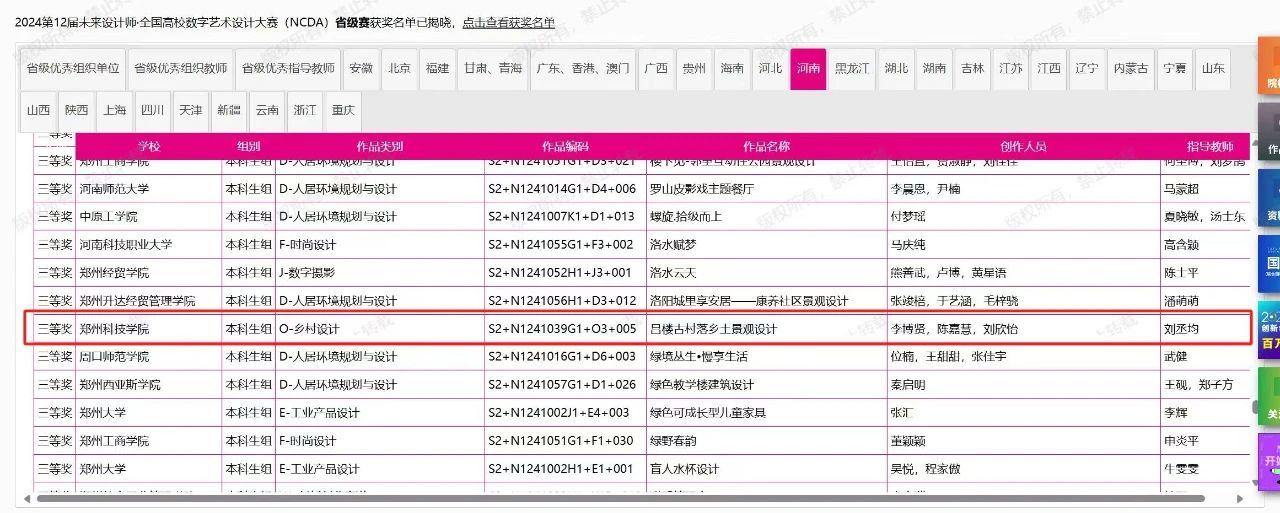The height and width of the screenshot is (513, 1280).
Task: Select the 四川 province tab
Action: pyautogui.click(x=153, y=111)
